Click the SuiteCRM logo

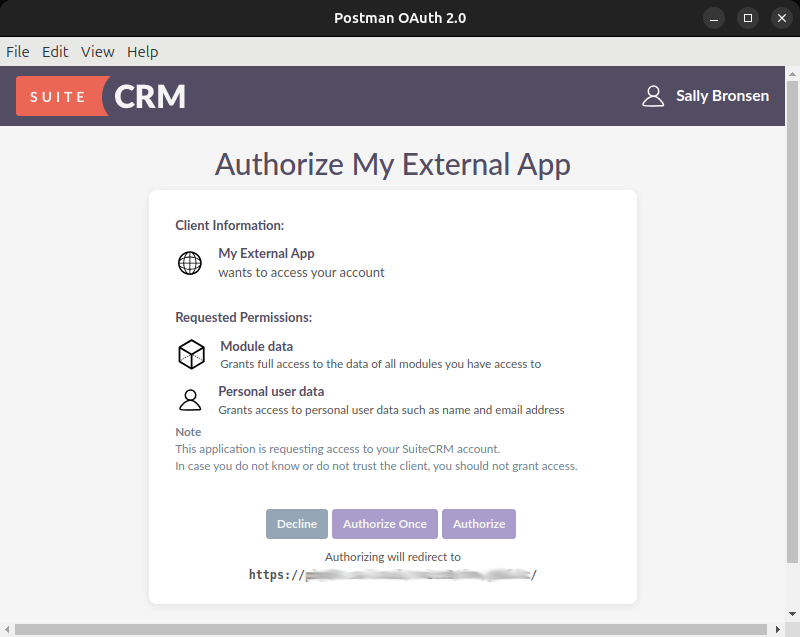pyautogui.click(x=100, y=95)
